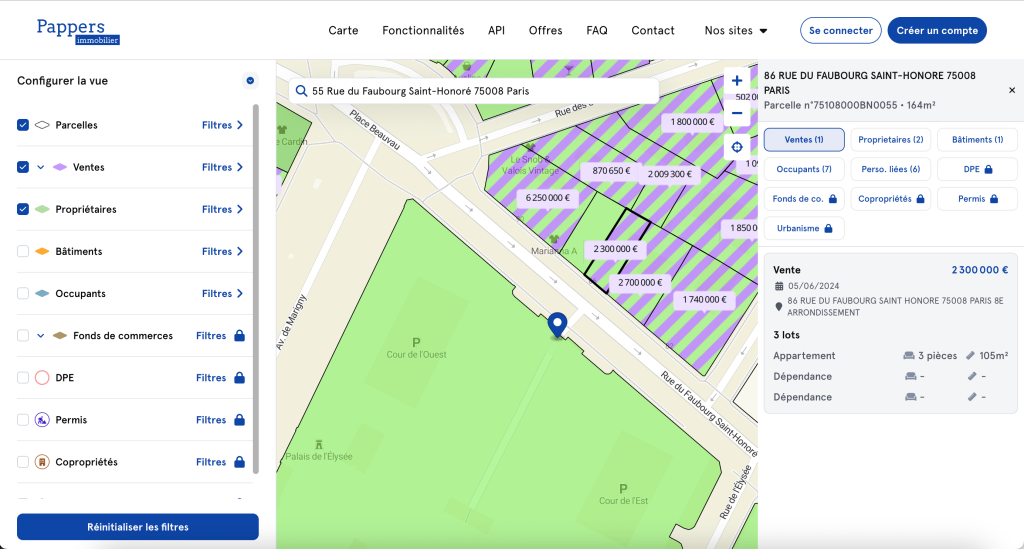Screen dimensions: 1024x549
Task: Zoom out on the map
Action: 737,113
